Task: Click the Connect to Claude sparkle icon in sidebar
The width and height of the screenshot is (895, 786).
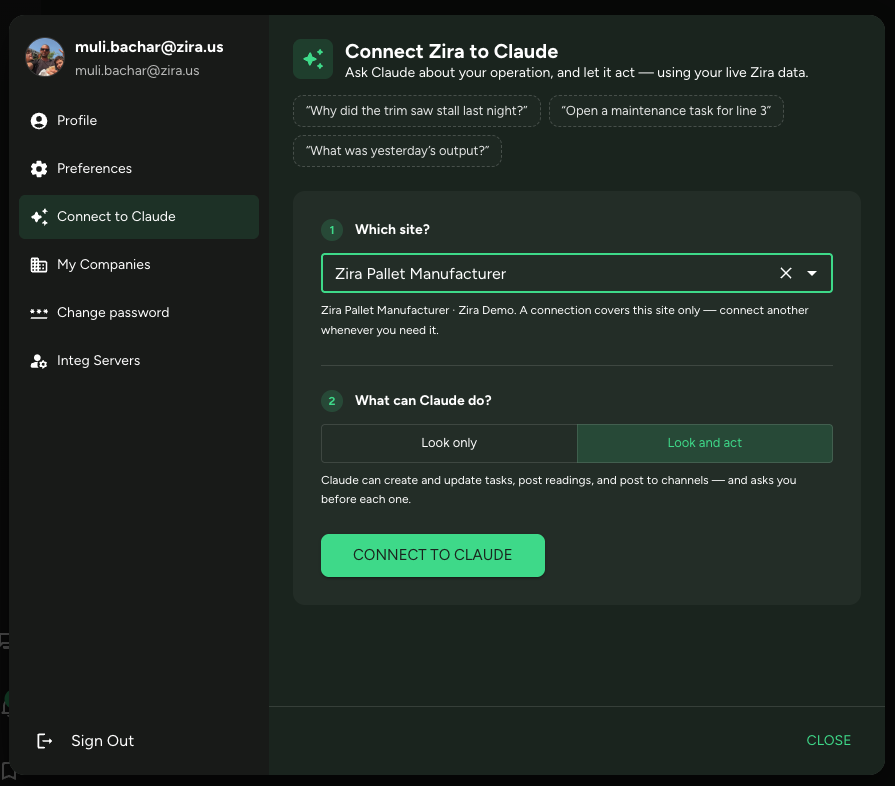Action: click(x=39, y=216)
